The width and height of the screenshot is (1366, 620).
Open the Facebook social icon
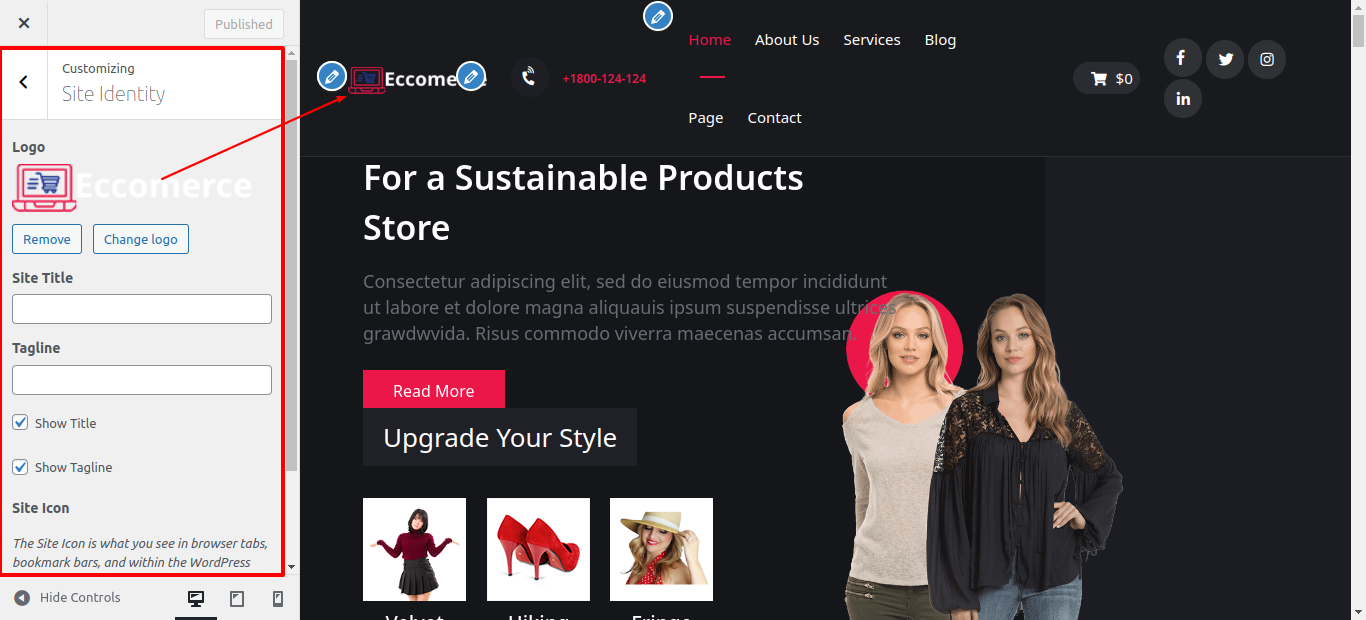1182,58
